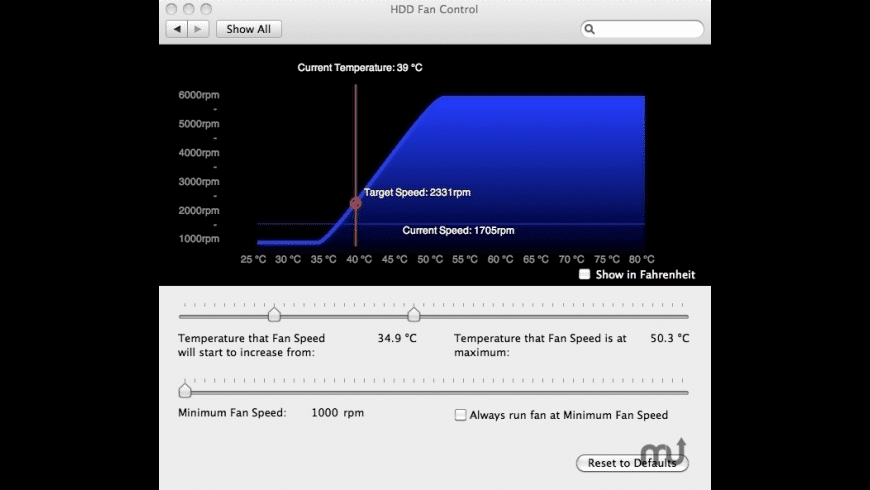Click the 'Minimum Fan Speed:' label
The height and width of the screenshot is (490, 870).
click(232, 413)
